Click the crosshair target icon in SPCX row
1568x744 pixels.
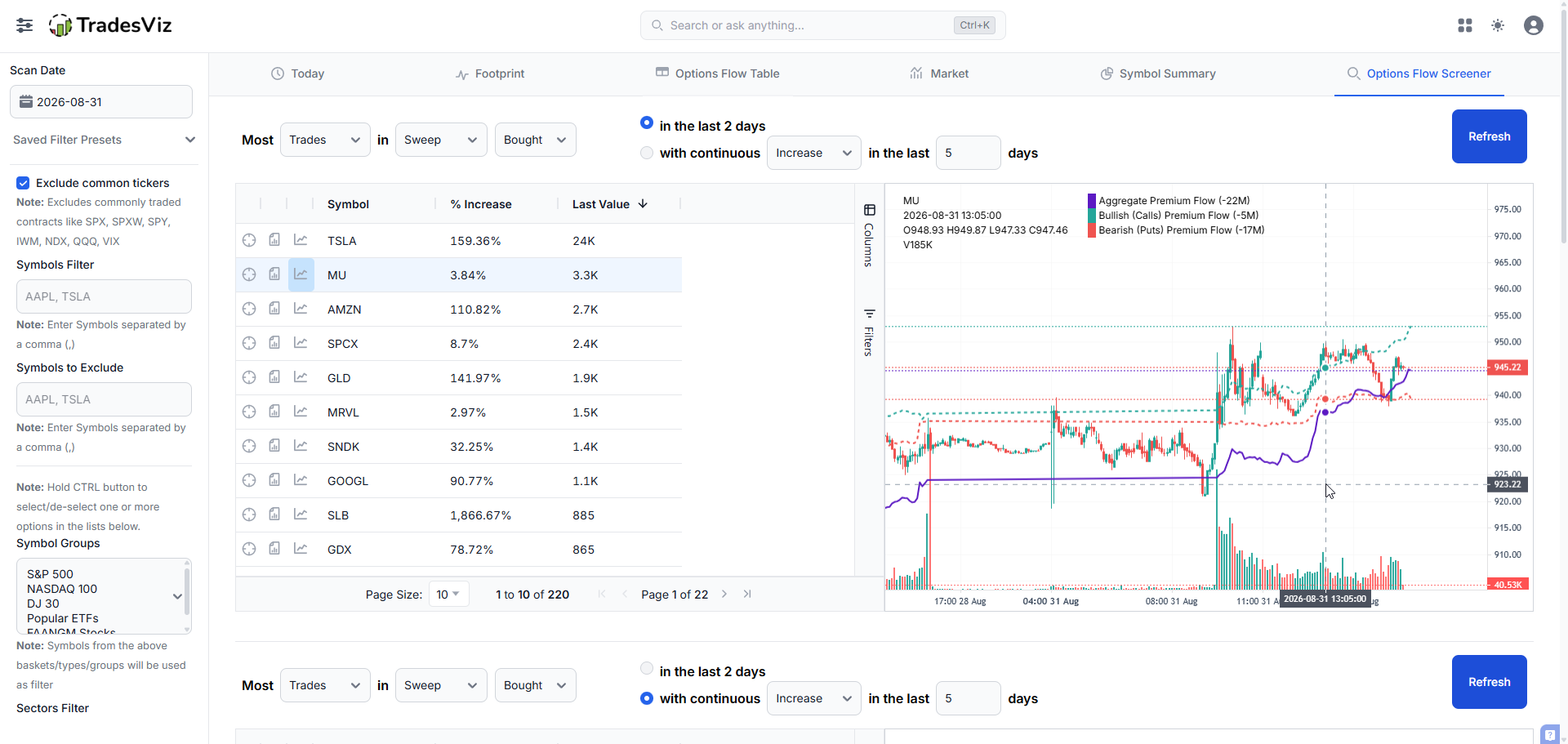pyautogui.click(x=249, y=343)
